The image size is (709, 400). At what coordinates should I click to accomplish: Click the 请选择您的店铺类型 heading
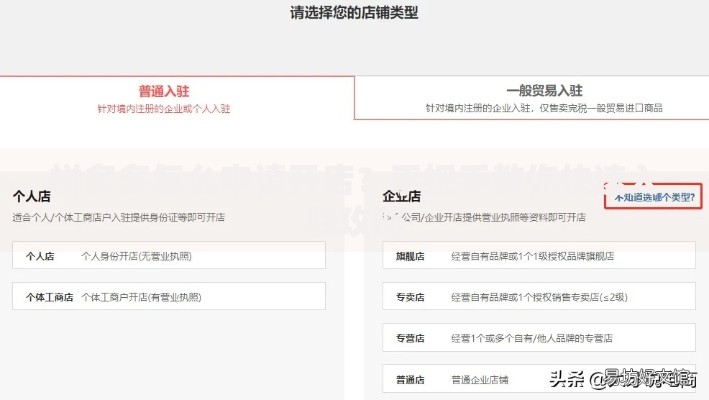354,12
